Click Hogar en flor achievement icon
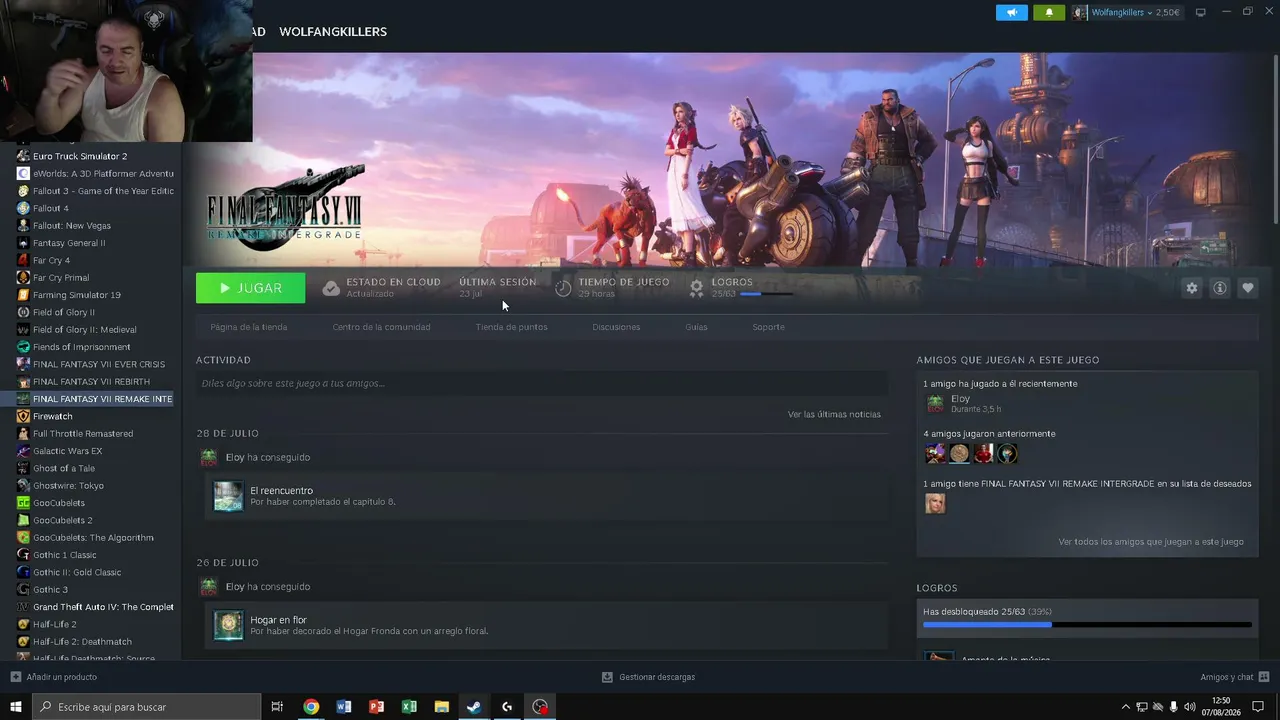The width and height of the screenshot is (1280, 720). [228, 625]
